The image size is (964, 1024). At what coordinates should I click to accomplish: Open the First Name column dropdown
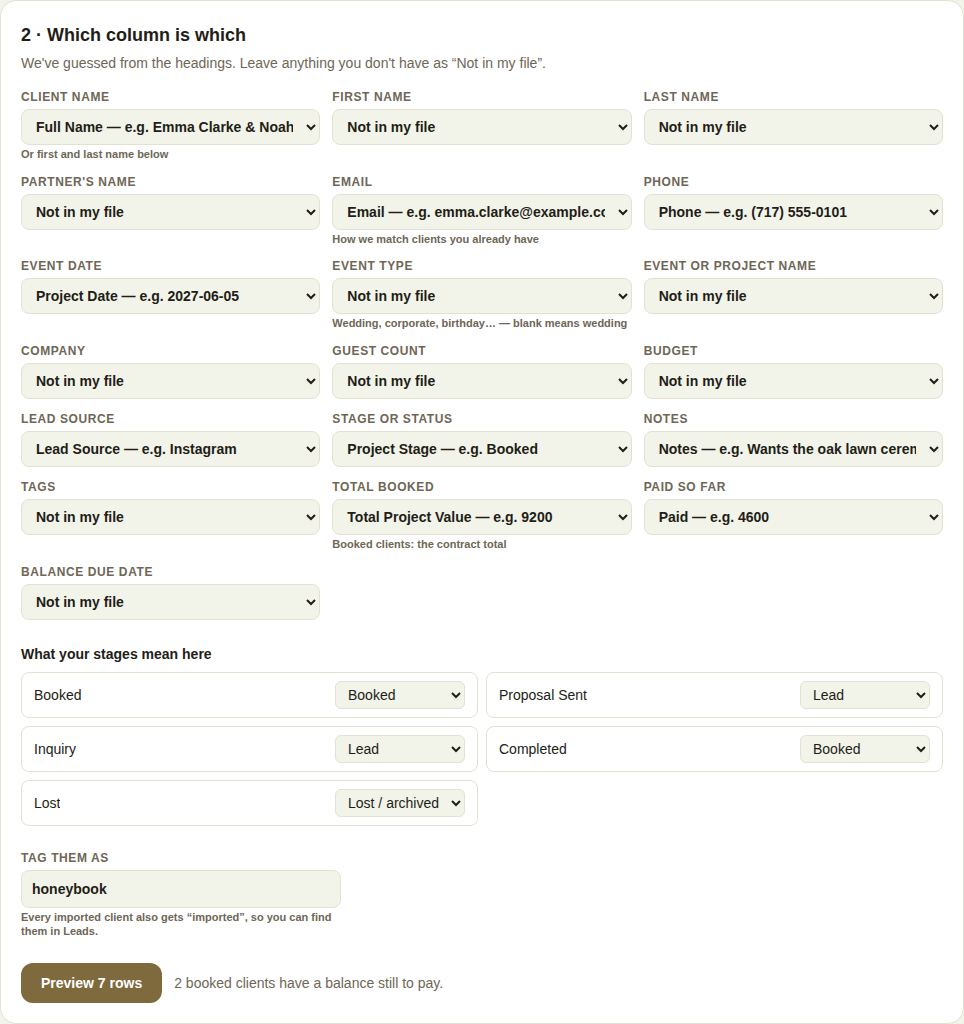click(x=481, y=127)
